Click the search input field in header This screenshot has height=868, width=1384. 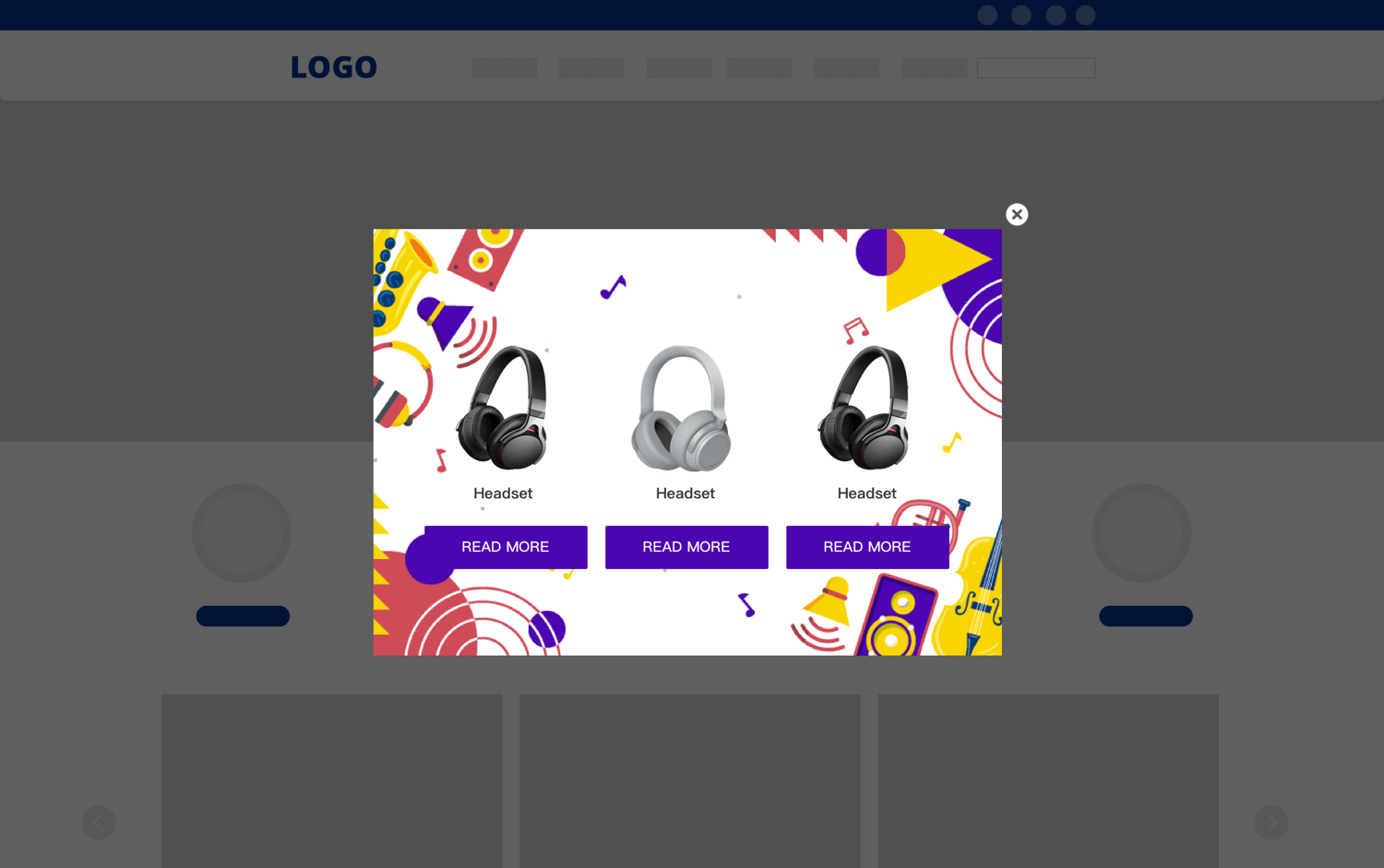tap(1036, 68)
